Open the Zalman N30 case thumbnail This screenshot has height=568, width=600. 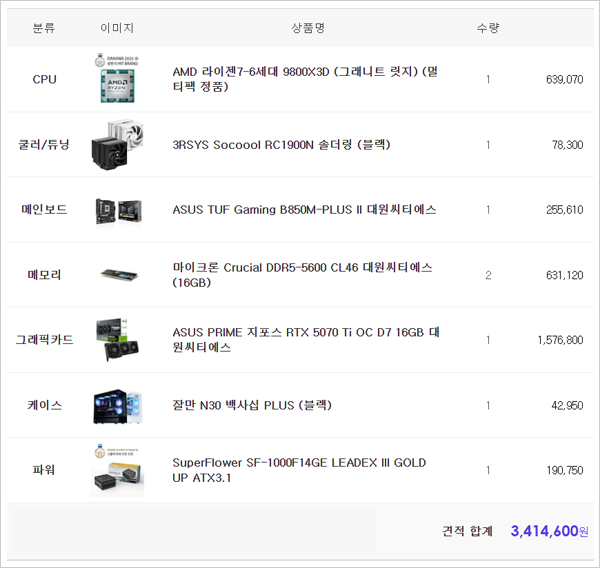117,405
